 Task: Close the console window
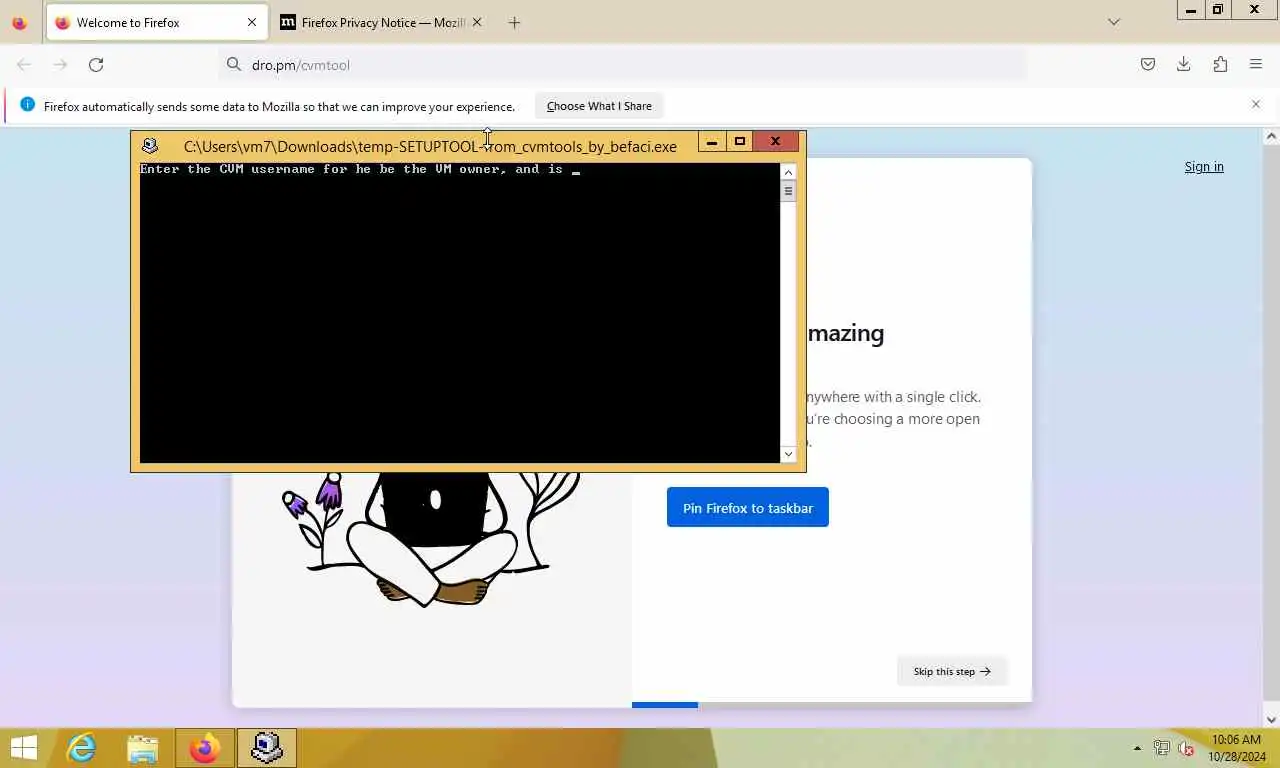click(x=775, y=141)
